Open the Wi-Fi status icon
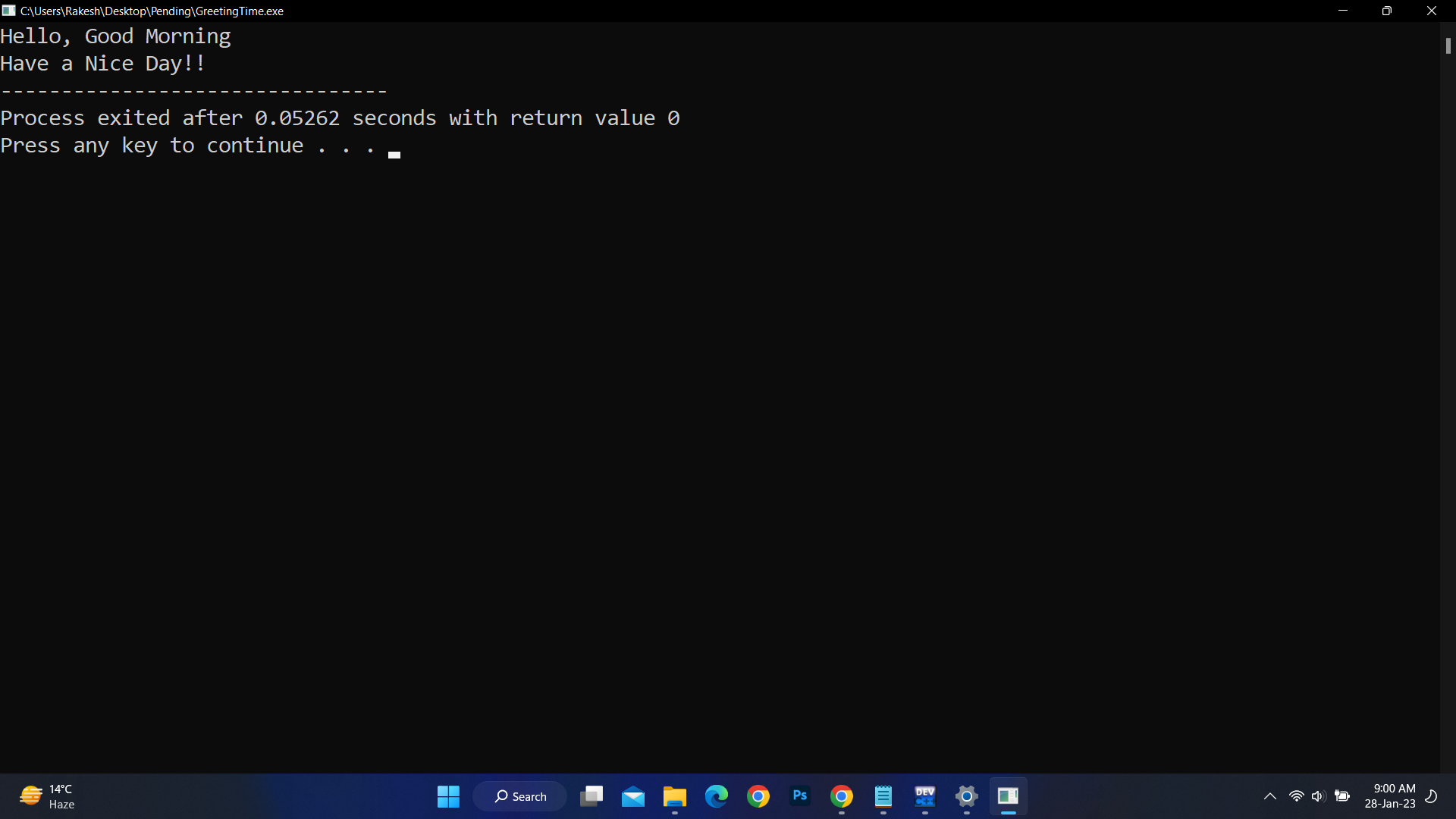Image resolution: width=1456 pixels, height=819 pixels. click(1296, 796)
